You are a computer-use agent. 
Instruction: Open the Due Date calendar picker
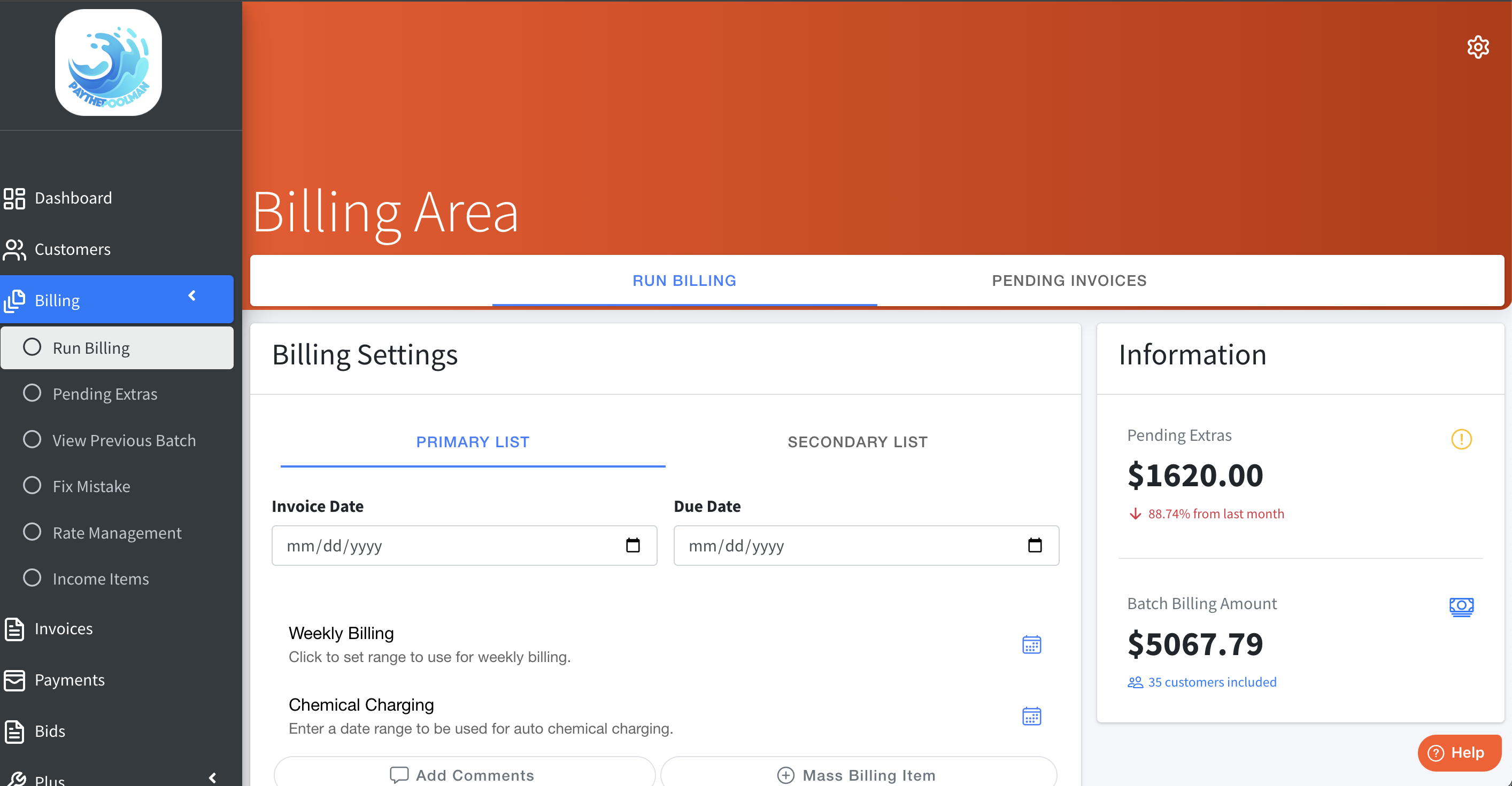tap(1034, 546)
